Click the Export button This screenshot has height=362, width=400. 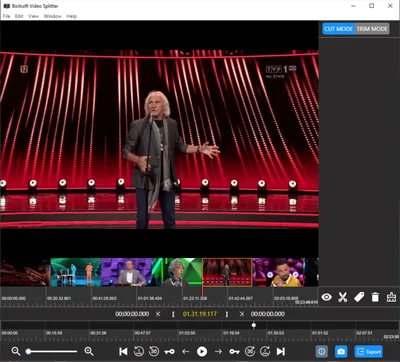click(368, 352)
